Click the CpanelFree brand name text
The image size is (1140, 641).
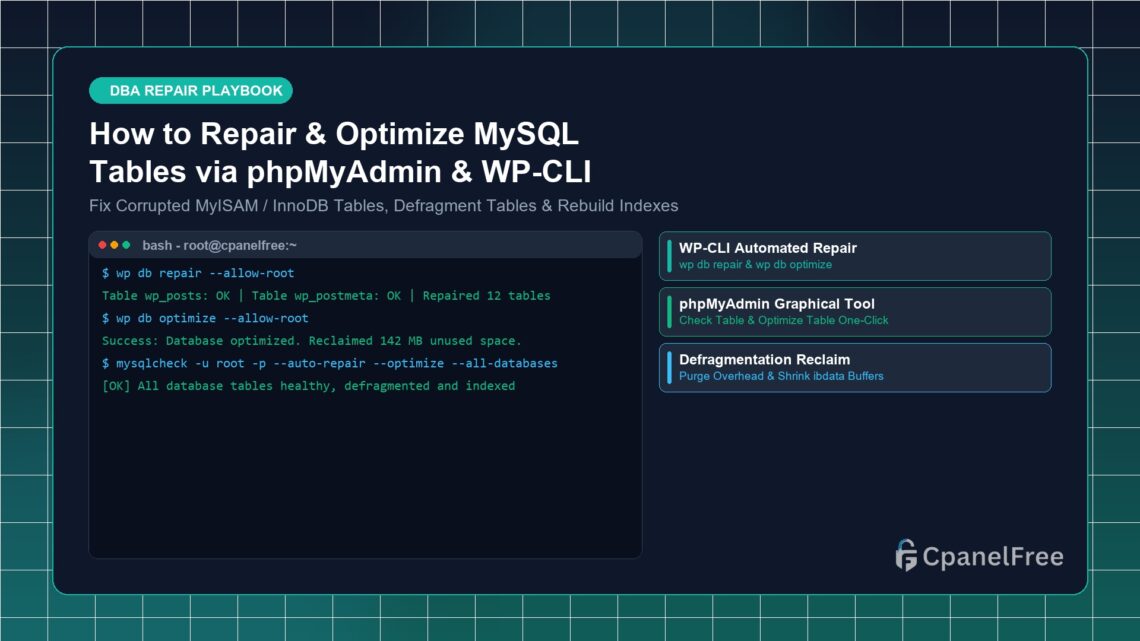click(993, 557)
